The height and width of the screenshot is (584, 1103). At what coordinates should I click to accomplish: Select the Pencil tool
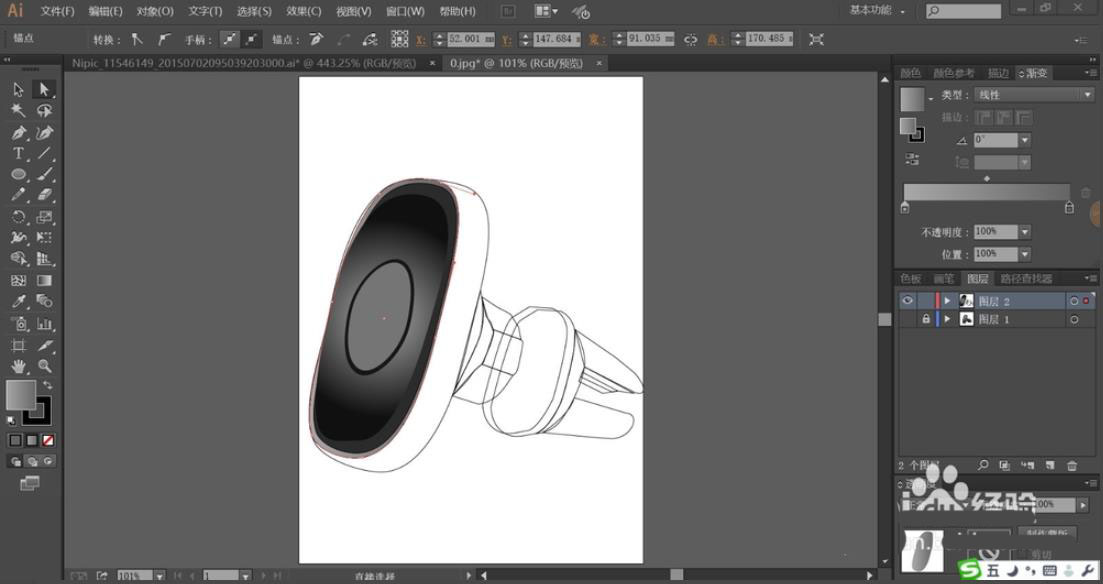point(18,196)
